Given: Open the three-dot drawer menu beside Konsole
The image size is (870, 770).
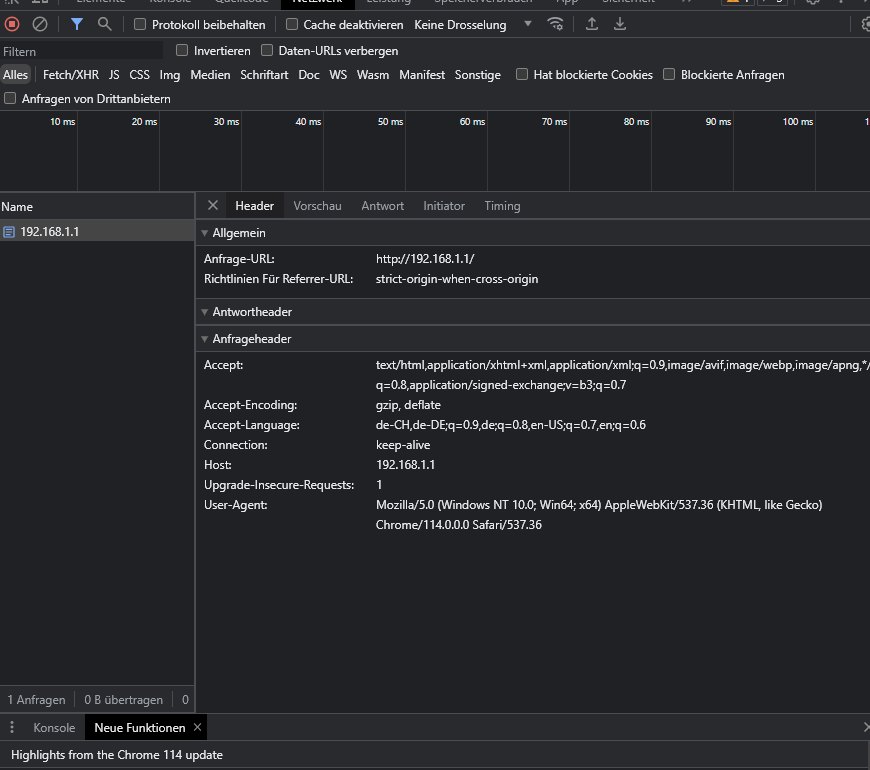Looking at the screenshot, I should point(13,728).
